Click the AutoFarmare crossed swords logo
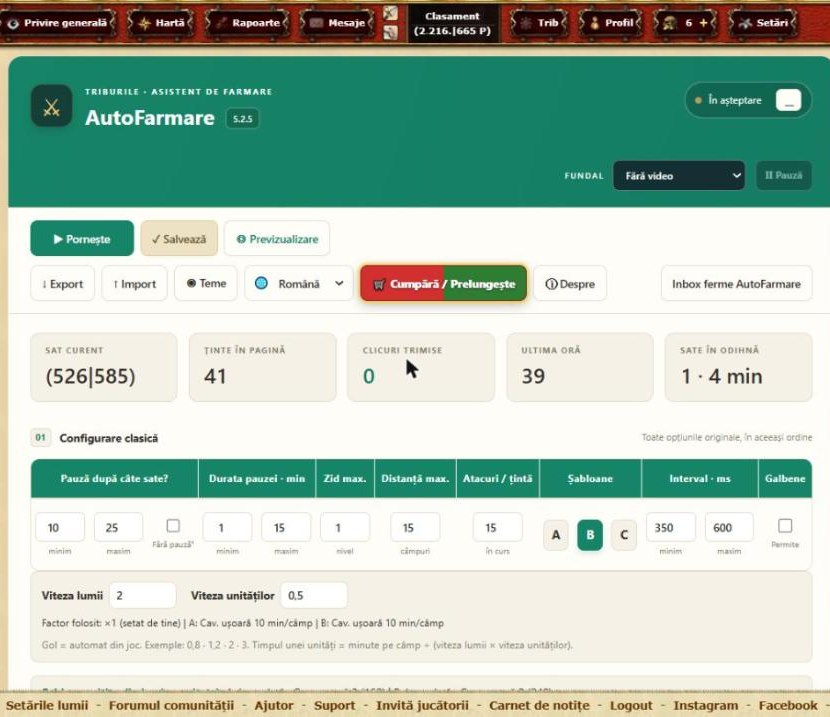 coord(51,106)
